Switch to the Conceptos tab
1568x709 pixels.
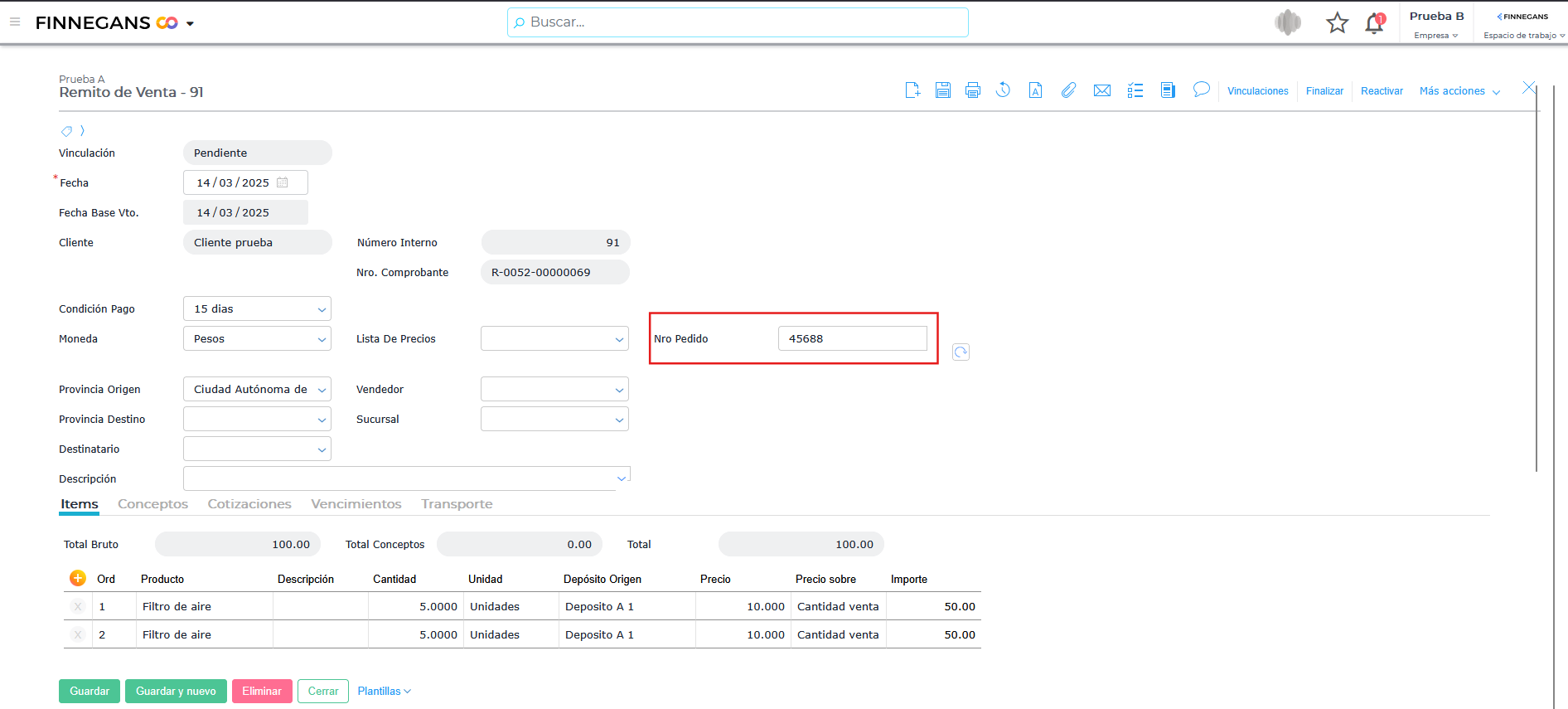click(152, 504)
